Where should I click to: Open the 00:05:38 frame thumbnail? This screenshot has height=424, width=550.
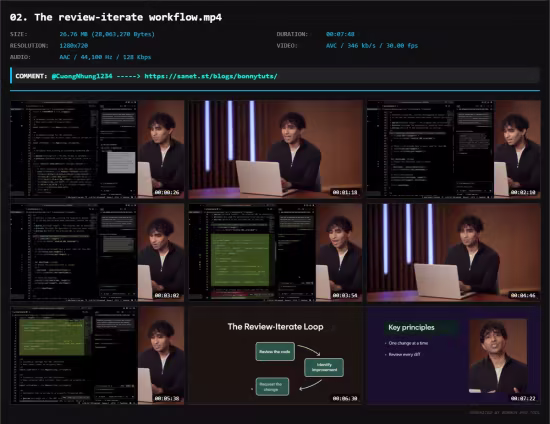(97, 356)
